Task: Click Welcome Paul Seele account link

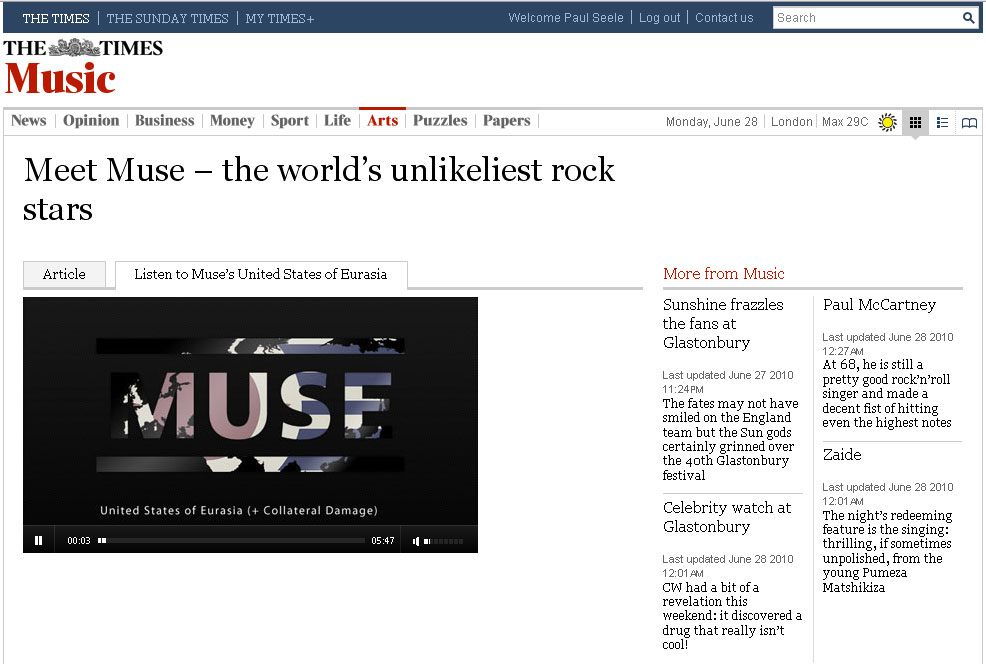Action: [x=565, y=18]
